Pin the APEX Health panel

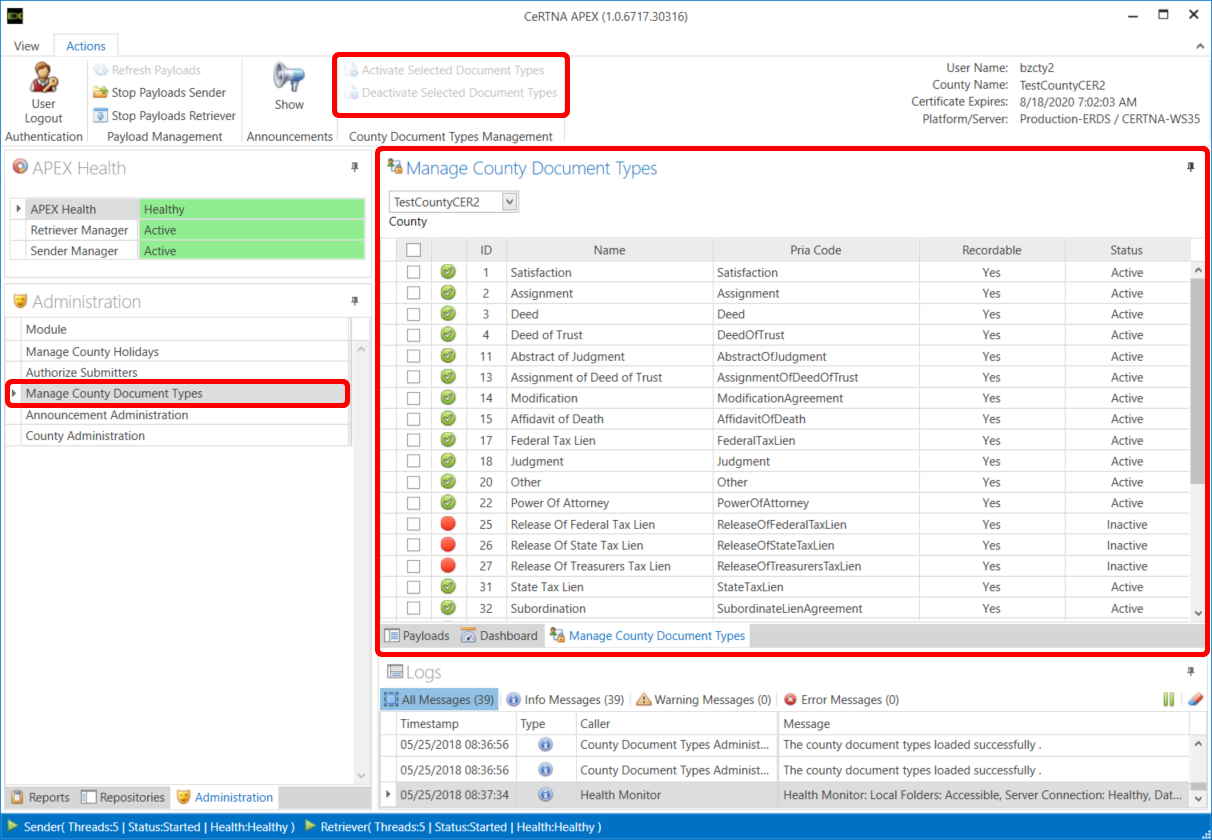354,168
